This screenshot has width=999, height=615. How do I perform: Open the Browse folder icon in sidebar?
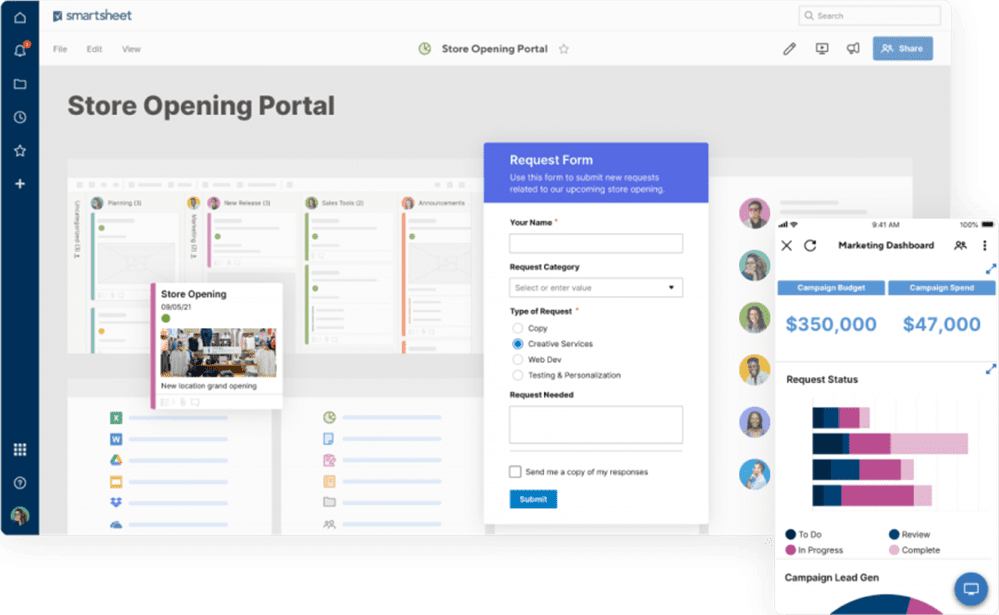pos(20,84)
